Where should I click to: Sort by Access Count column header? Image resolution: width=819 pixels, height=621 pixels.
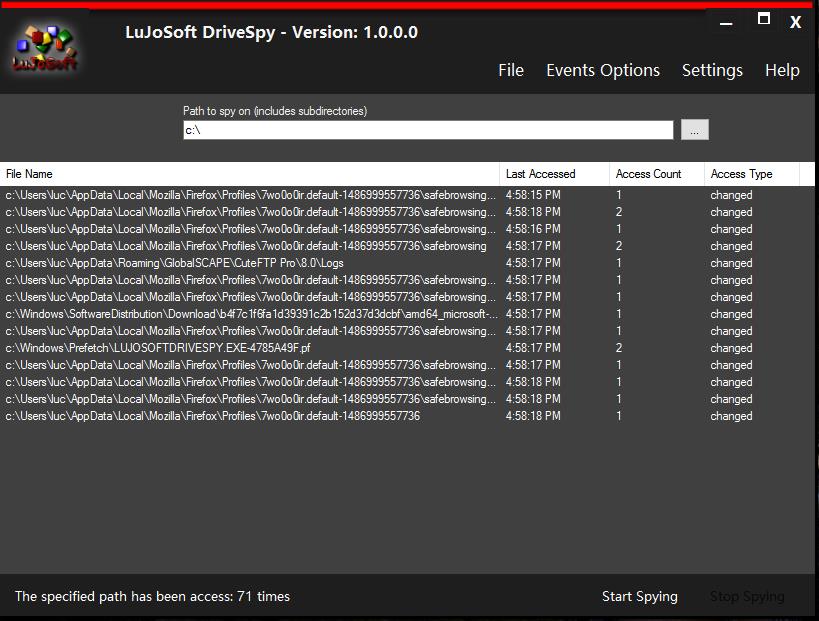(x=657, y=174)
